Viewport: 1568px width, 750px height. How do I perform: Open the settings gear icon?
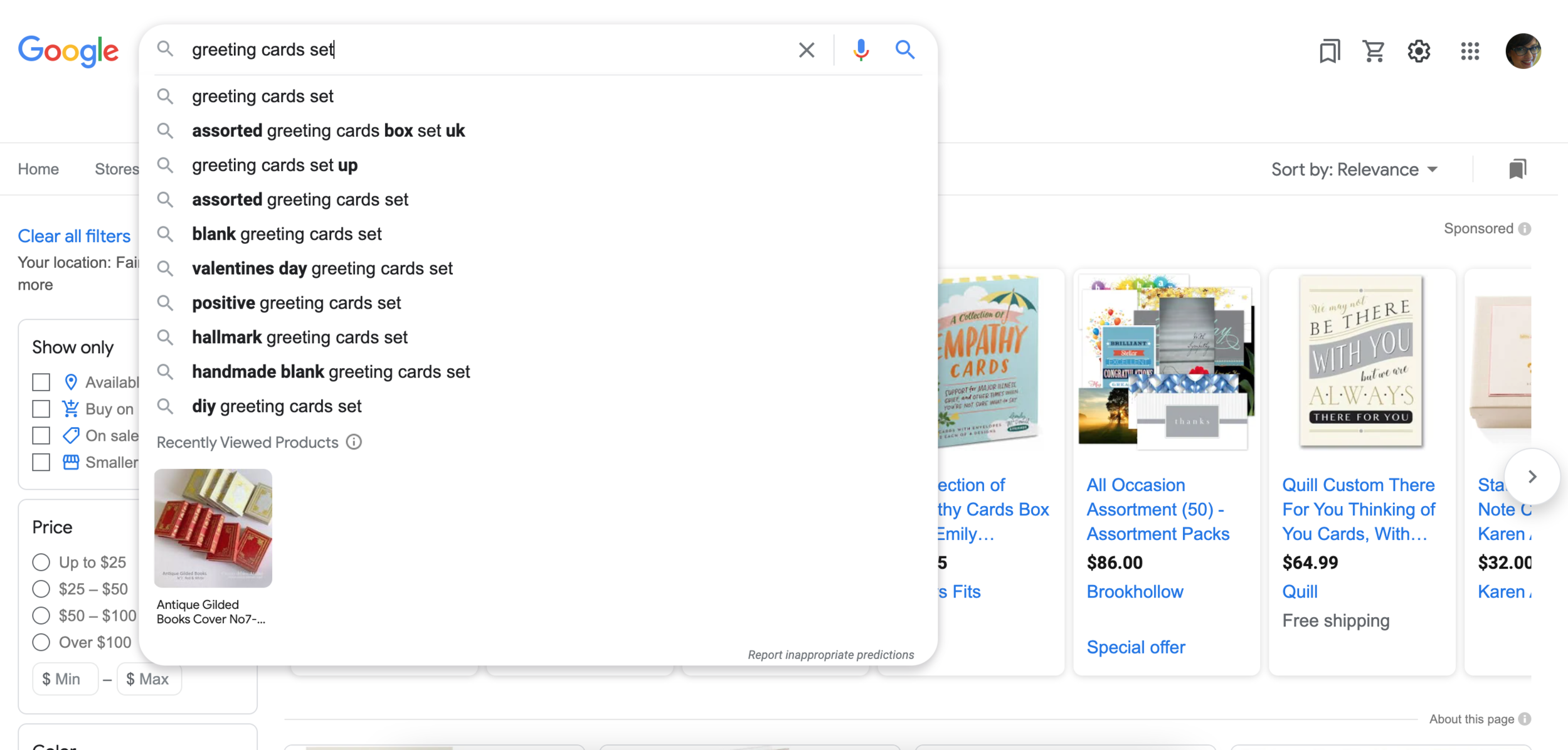click(x=1419, y=51)
